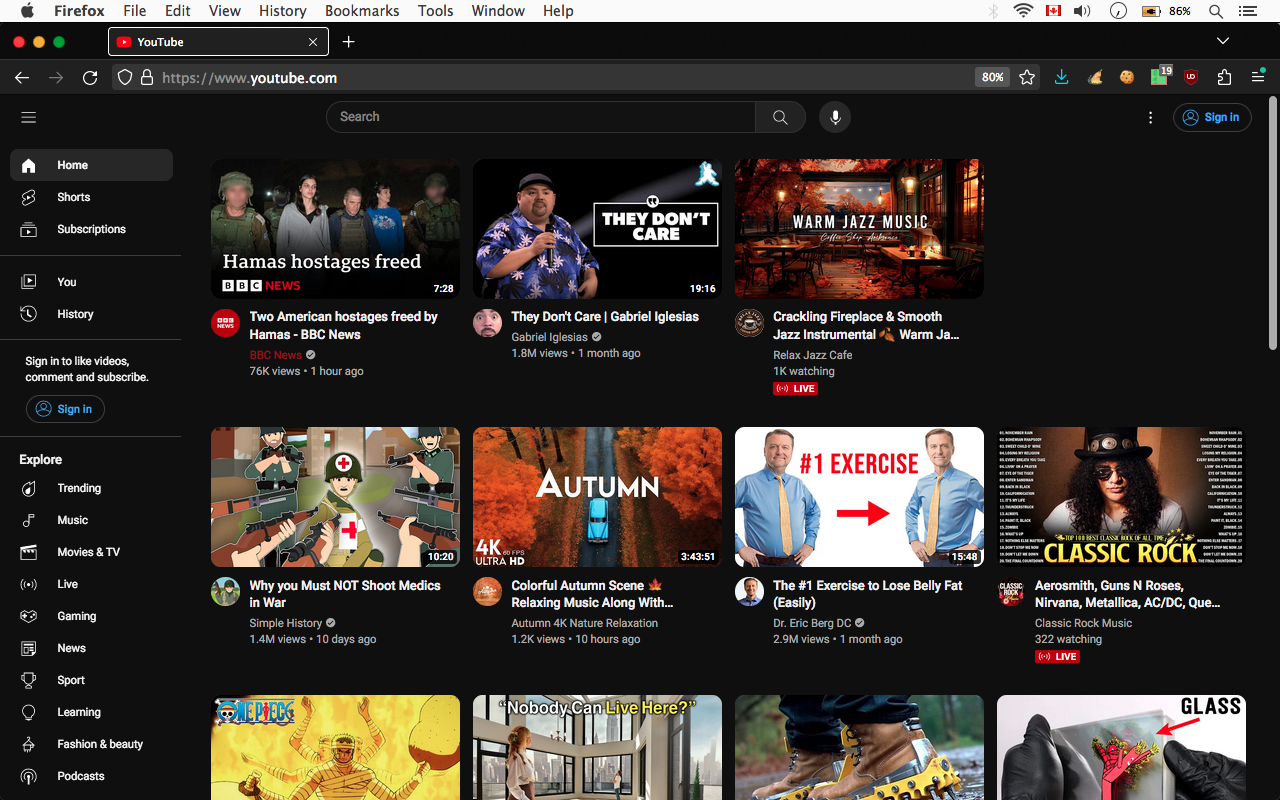Open 'Why you Must NOT Shoot Medics' title
Viewport: 1280px width, 800px height.
345,594
